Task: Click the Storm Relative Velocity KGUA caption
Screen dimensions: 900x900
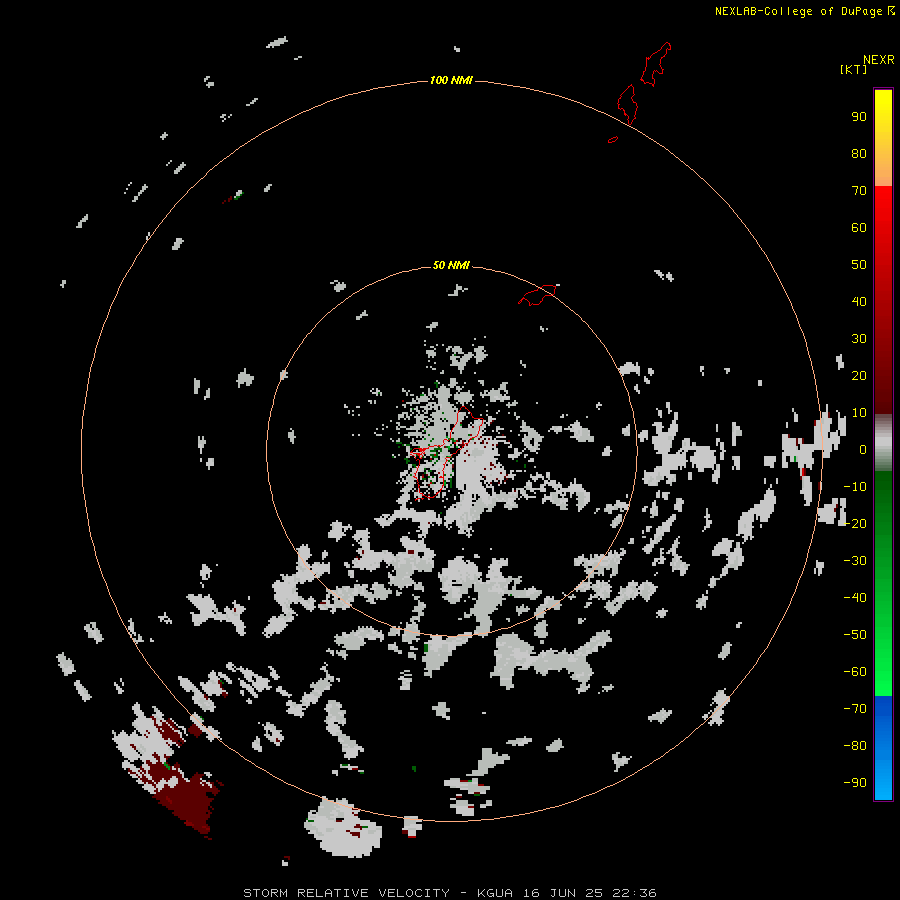Action: (449, 893)
